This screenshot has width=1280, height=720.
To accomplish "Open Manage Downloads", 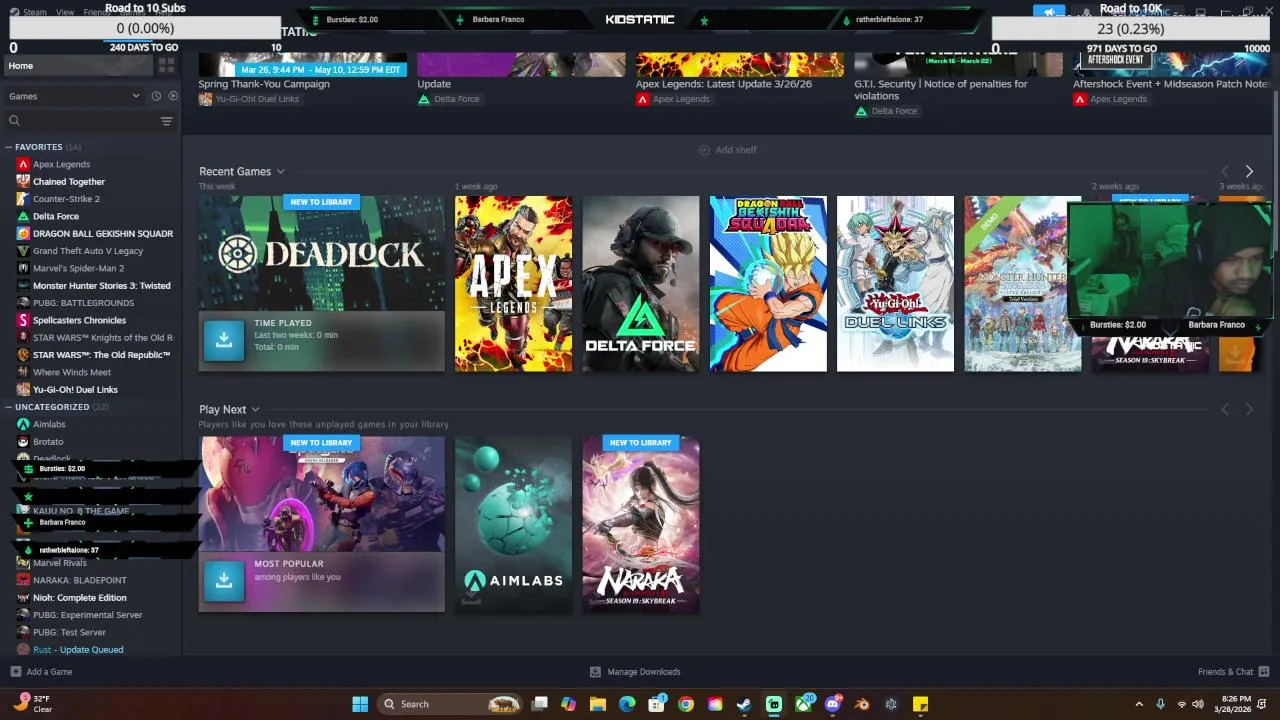I will [635, 672].
